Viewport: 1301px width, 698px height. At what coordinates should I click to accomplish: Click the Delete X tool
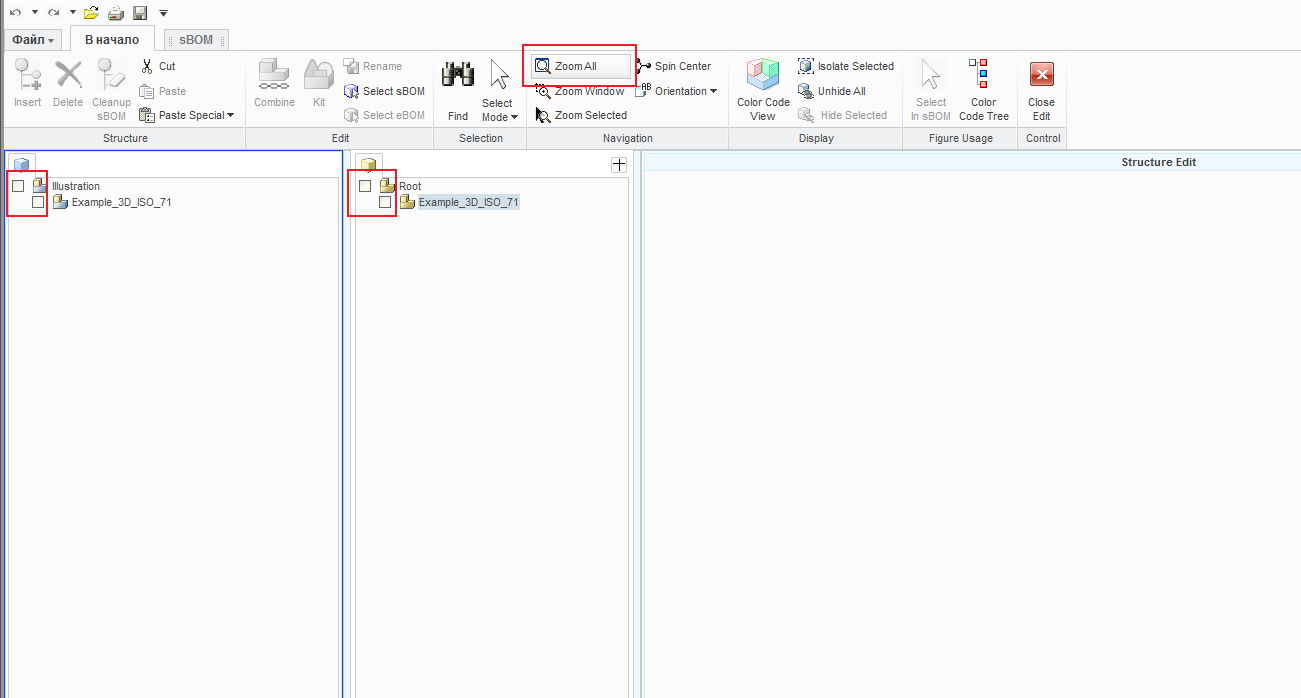point(68,84)
